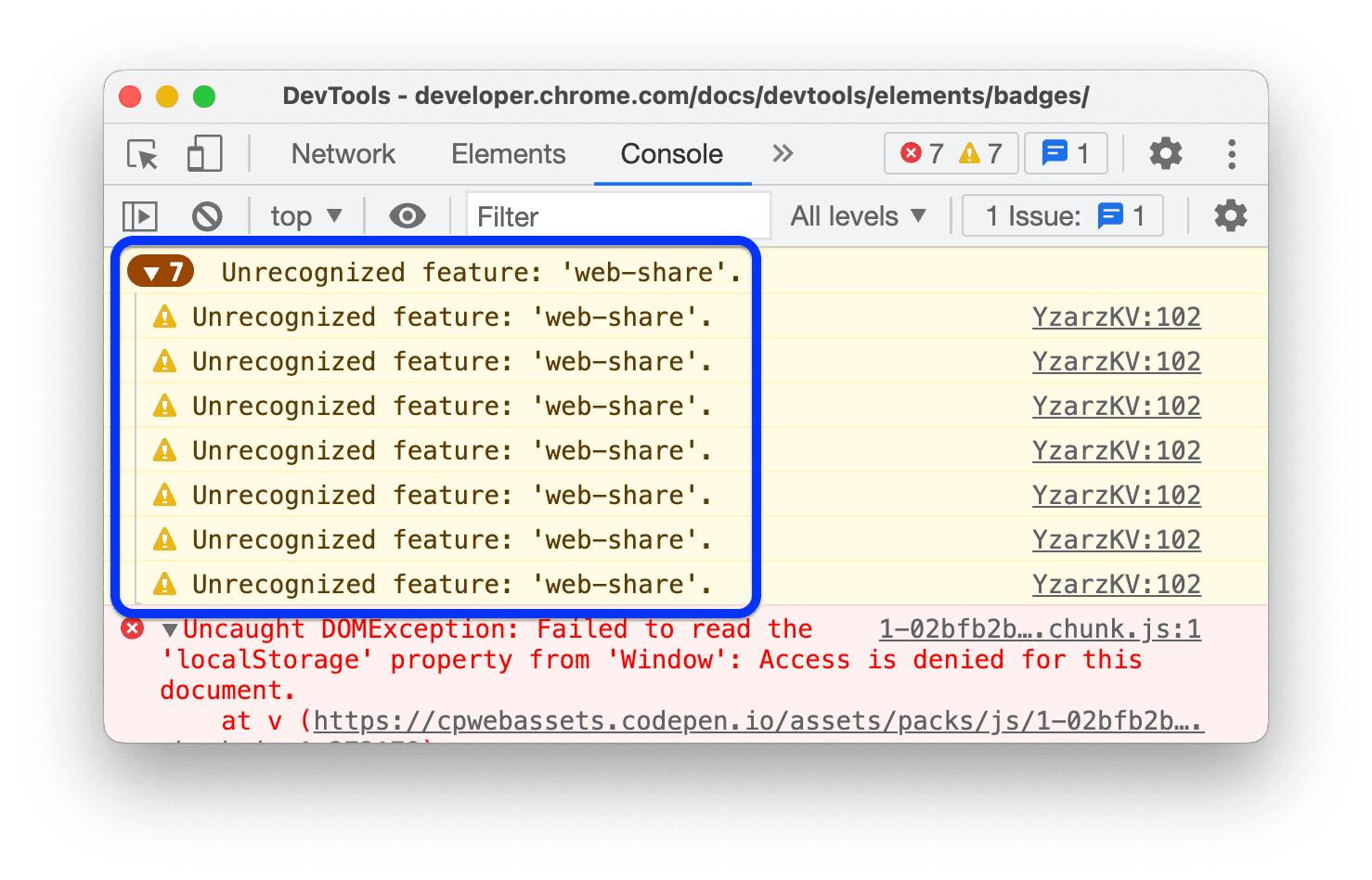Viewport: 1372px width, 880px height.
Task: Expand the Uncaught DOMException error details
Action: (169, 628)
